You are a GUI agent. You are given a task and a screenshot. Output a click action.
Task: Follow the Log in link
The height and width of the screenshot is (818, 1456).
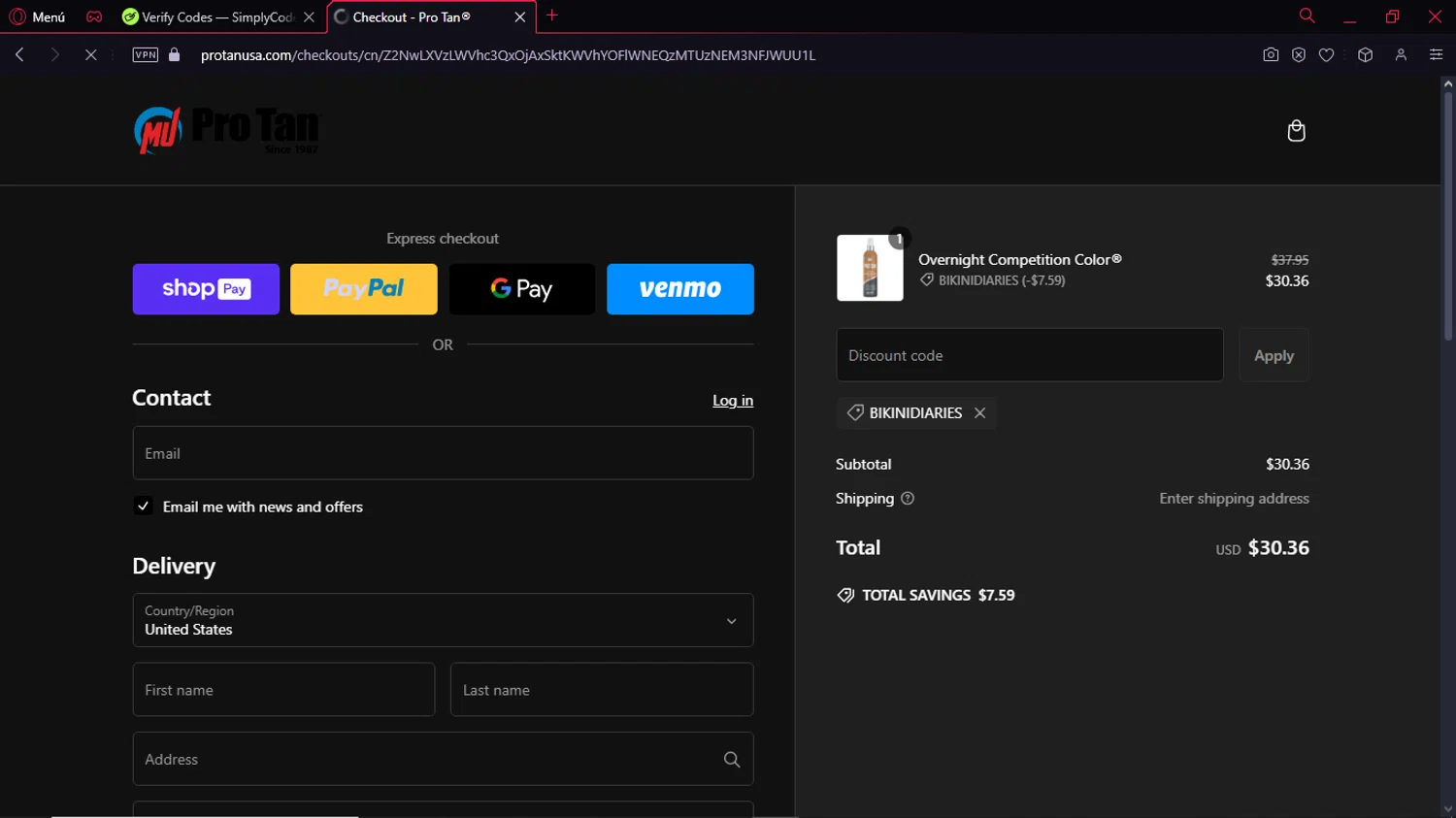pyautogui.click(x=733, y=401)
